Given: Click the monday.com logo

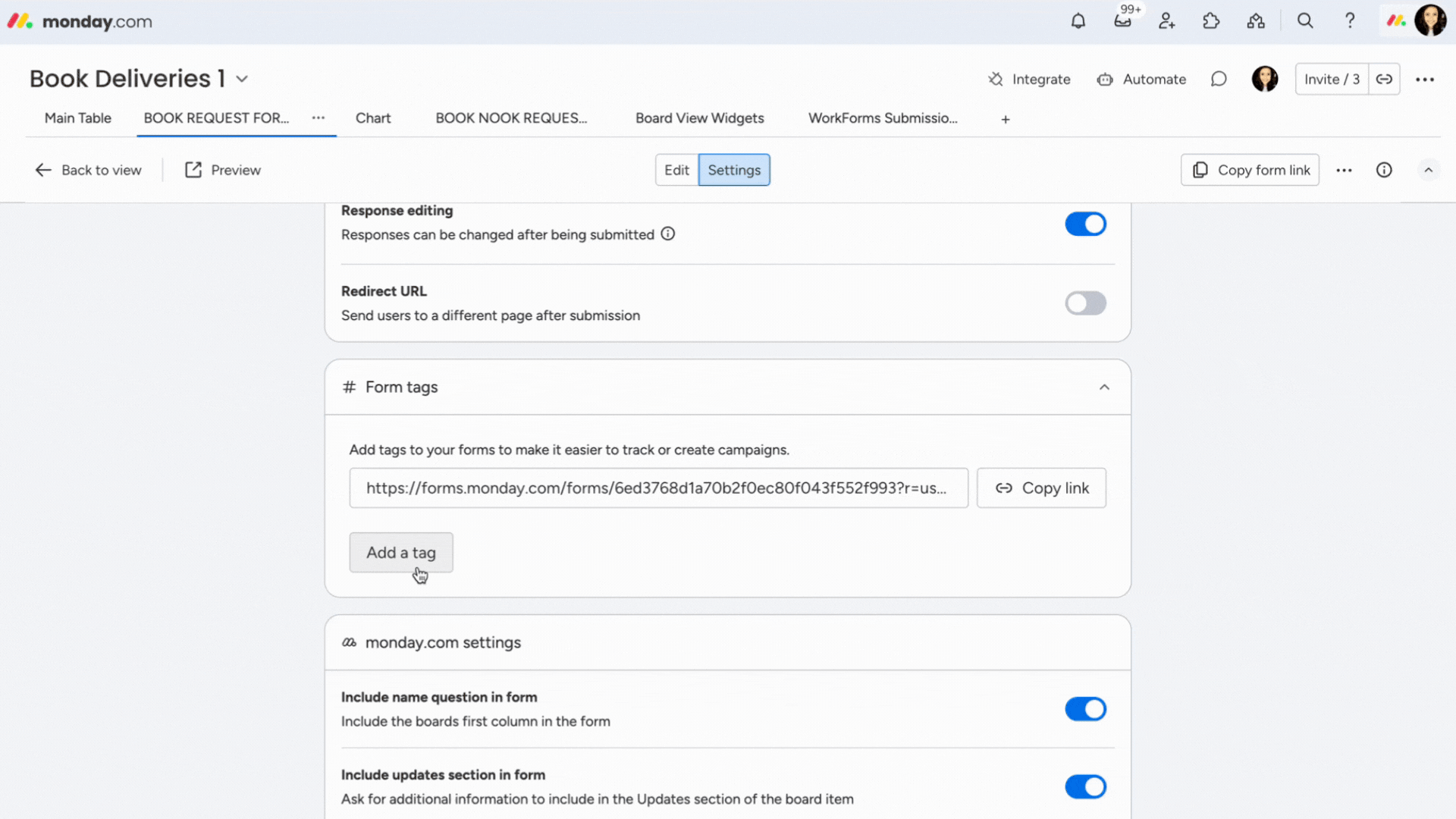Looking at the screenshot, I should coord(80,21).
